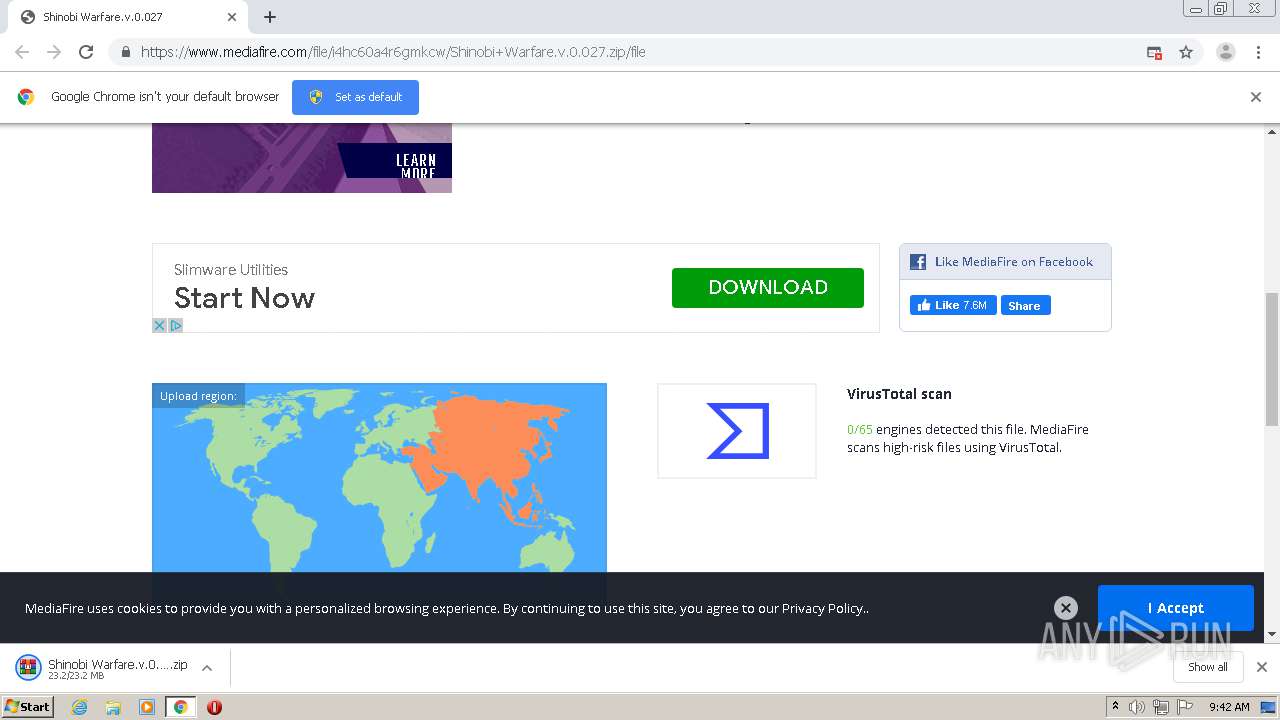Click Show all downloads
The image size is (1280, 720).
[x=1208, y=667]
